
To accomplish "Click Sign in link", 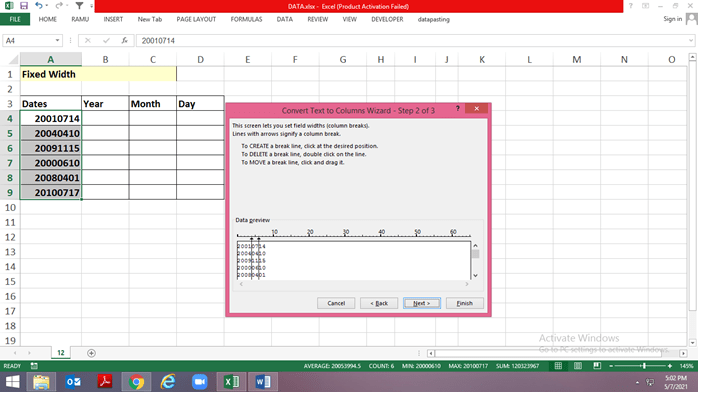I will click(672, 19).
